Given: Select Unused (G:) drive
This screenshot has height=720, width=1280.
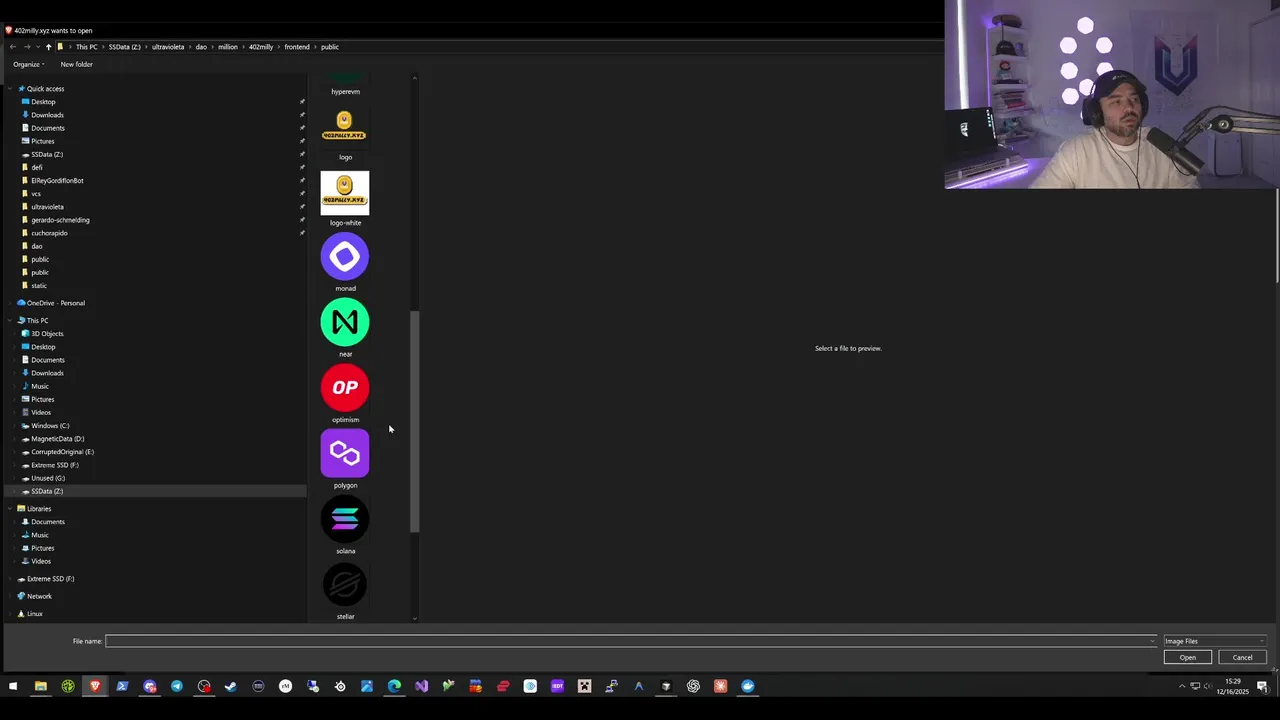Looking at the screenshot, I should pyautogui.click(x=48, y=478).
